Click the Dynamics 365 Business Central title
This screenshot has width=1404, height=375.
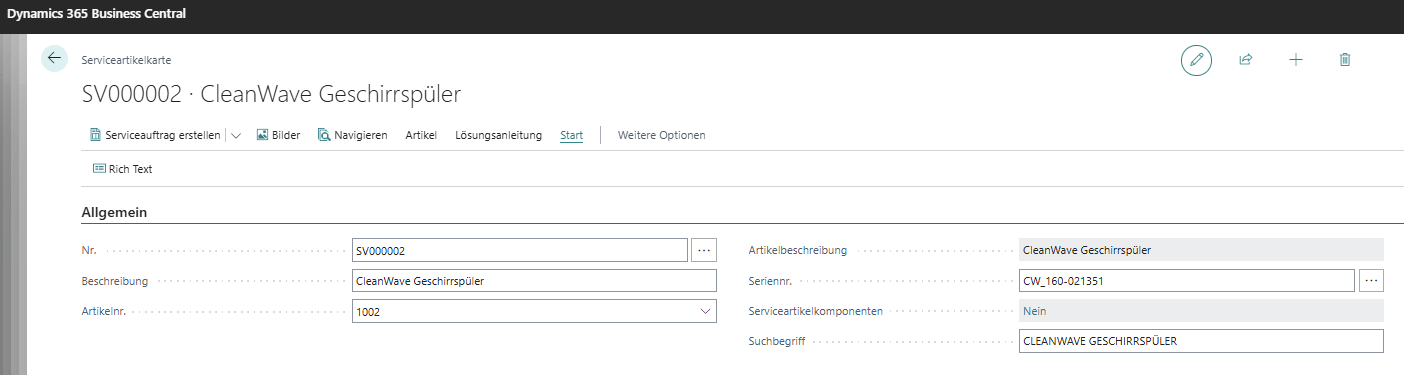click(x=96, y=14)
